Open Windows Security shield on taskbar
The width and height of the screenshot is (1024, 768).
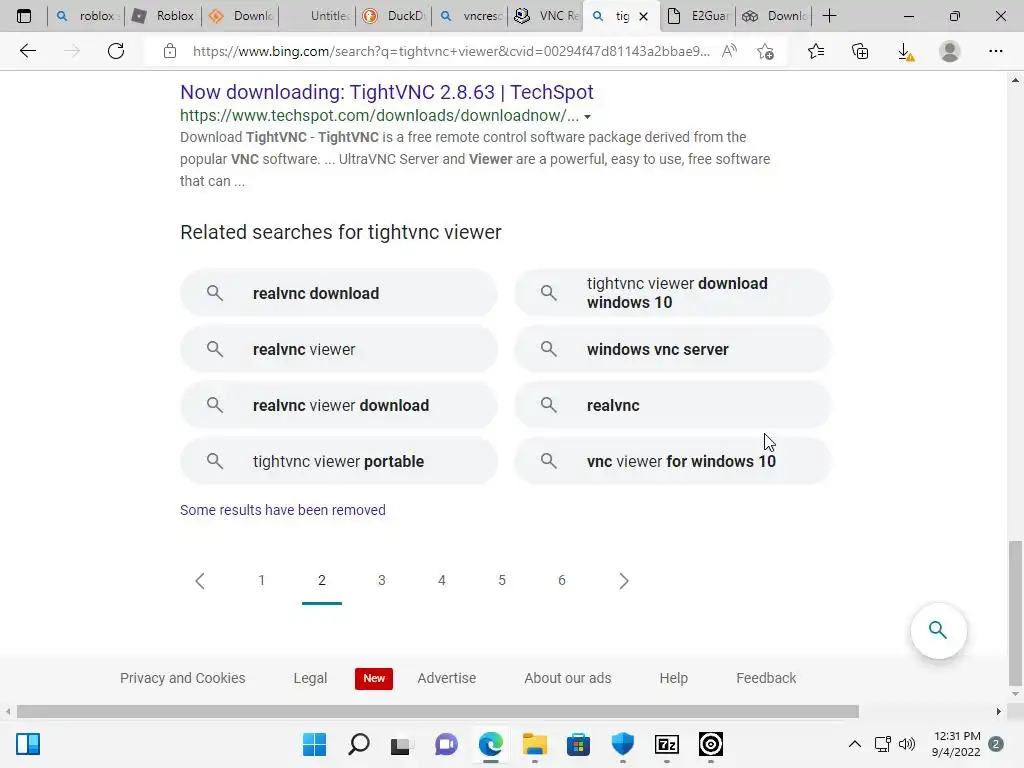tap(622, 744)
